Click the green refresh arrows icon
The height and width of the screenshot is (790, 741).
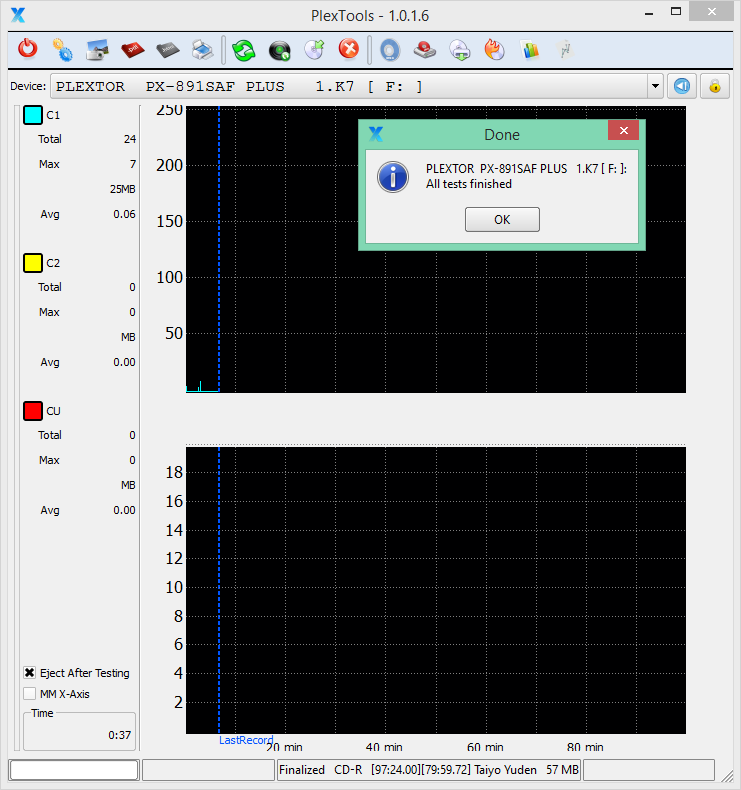(x=244, y=50)
